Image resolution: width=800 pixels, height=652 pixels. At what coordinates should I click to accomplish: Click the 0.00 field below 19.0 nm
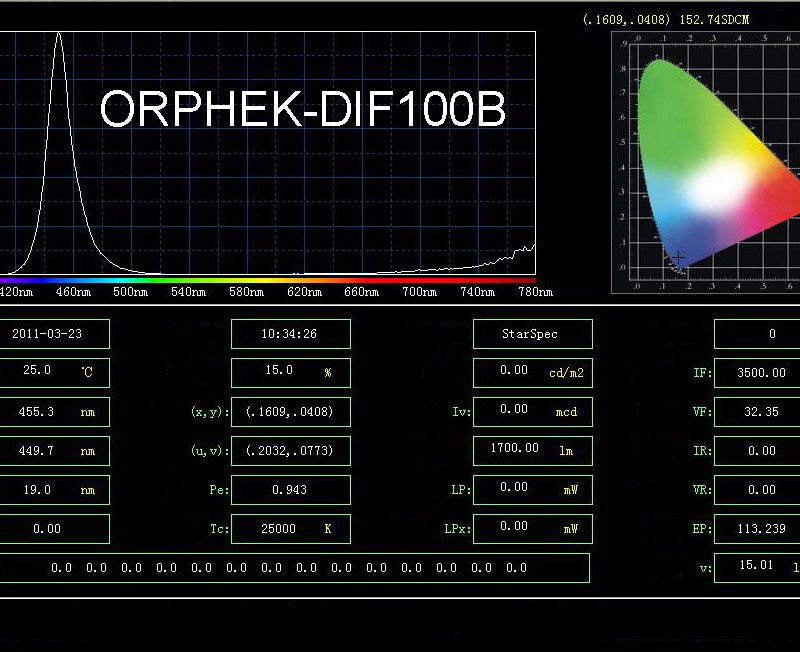tap(55, 529)
